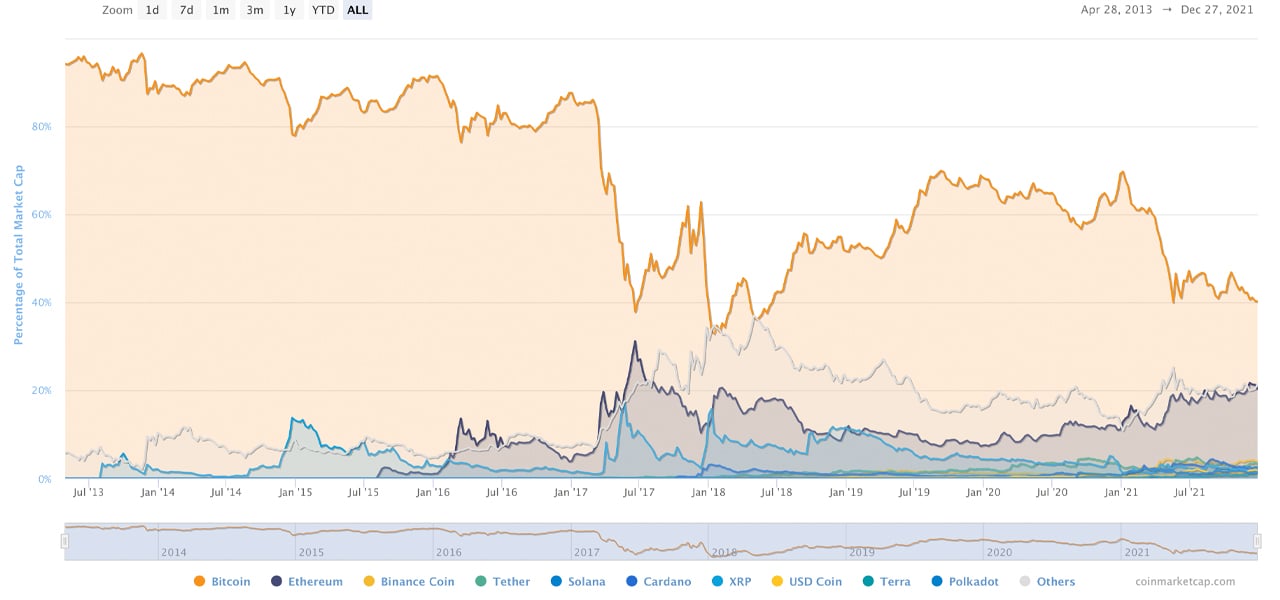Viewport: 1280px width, 600px height.
Task: Set zoom range to 7d
Action: pos(186,10)
